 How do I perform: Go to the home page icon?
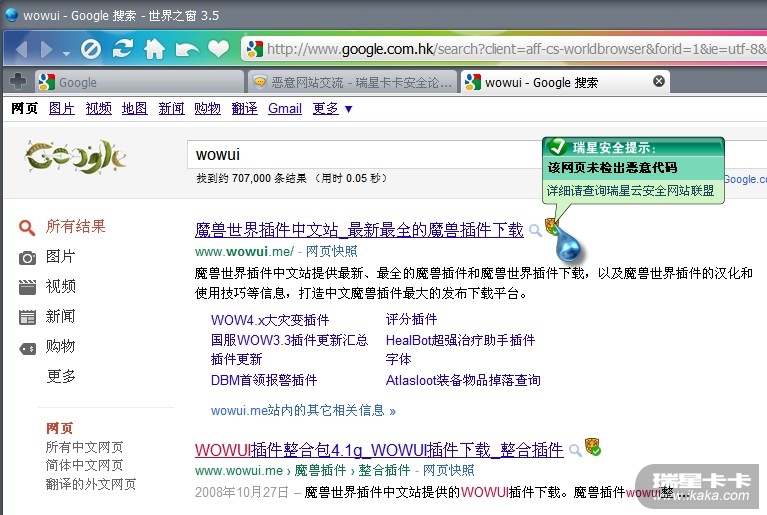(x=155, y=49)
